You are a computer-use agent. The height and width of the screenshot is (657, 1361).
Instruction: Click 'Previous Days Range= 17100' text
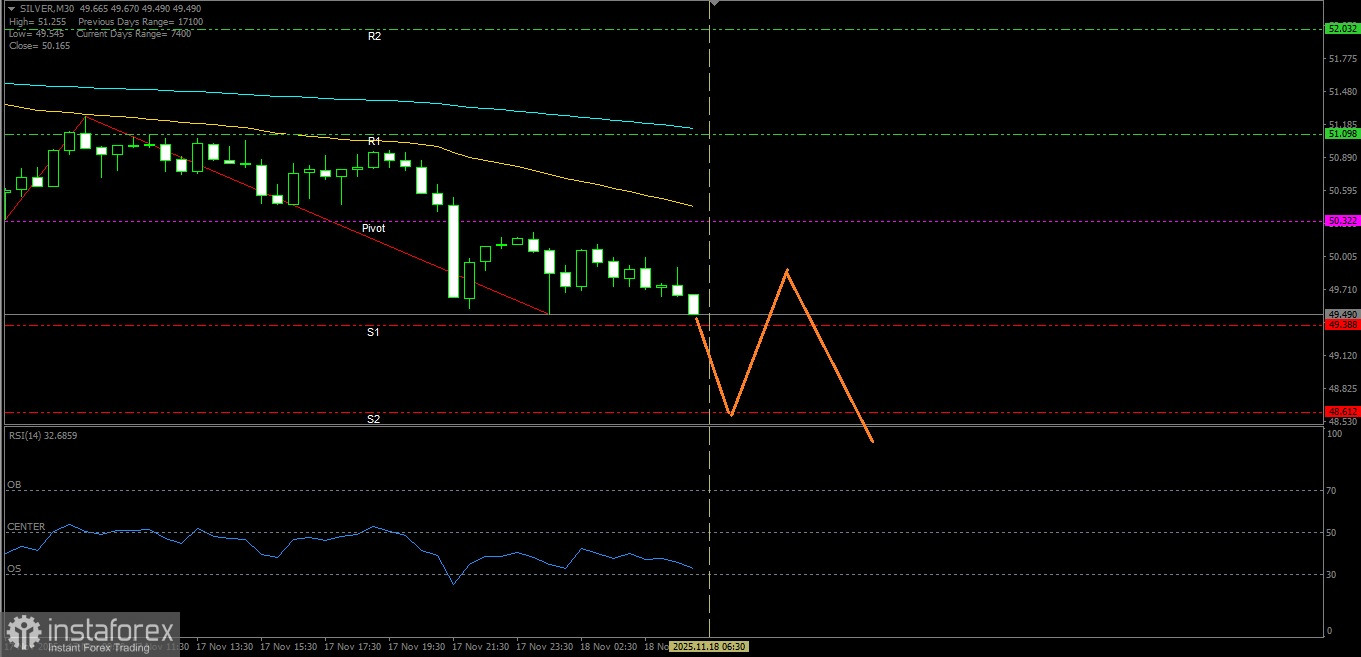pos(140,21)
